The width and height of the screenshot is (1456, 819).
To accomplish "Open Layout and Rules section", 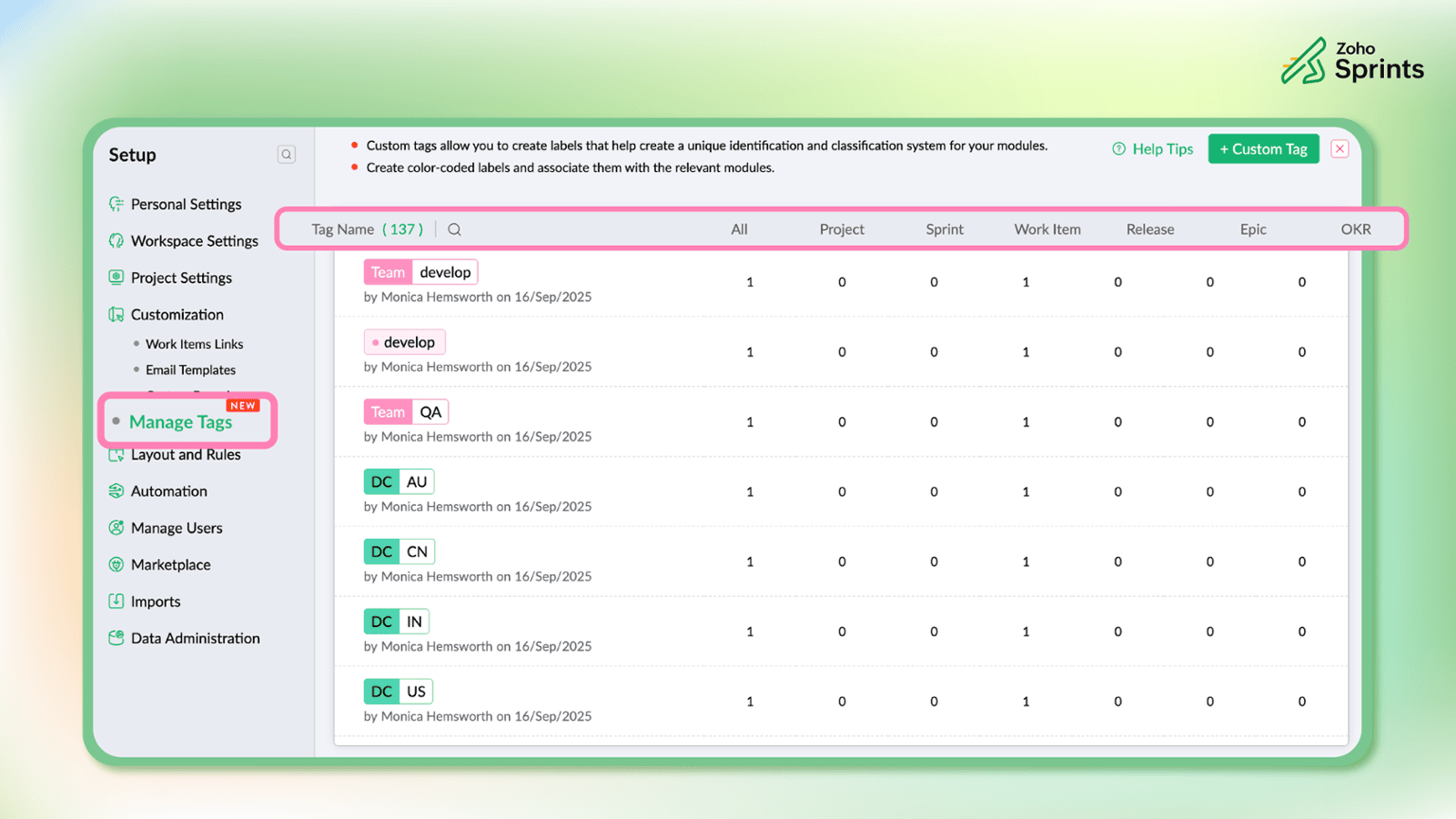I will click(x=186, y=455).
